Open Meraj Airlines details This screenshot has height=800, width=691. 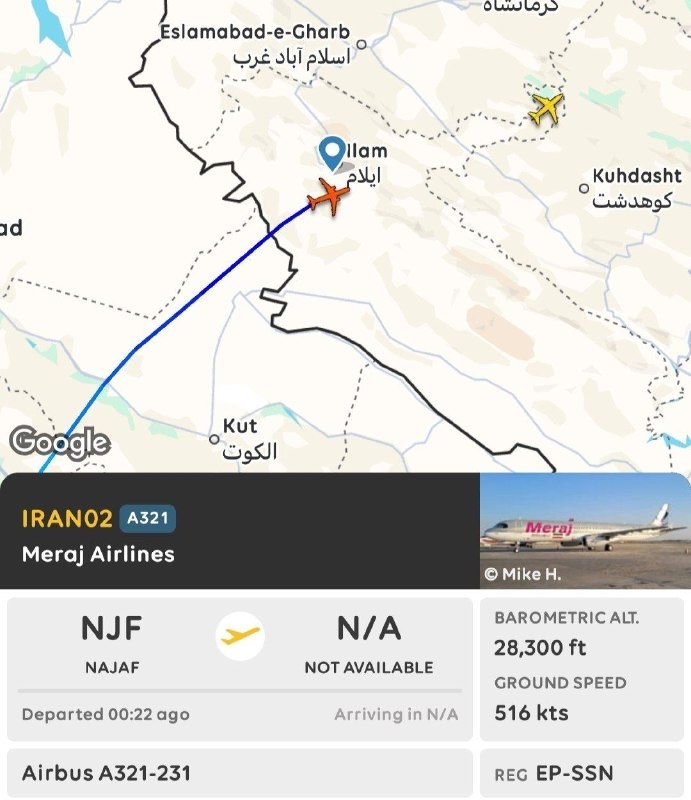(x=98, y=555)
